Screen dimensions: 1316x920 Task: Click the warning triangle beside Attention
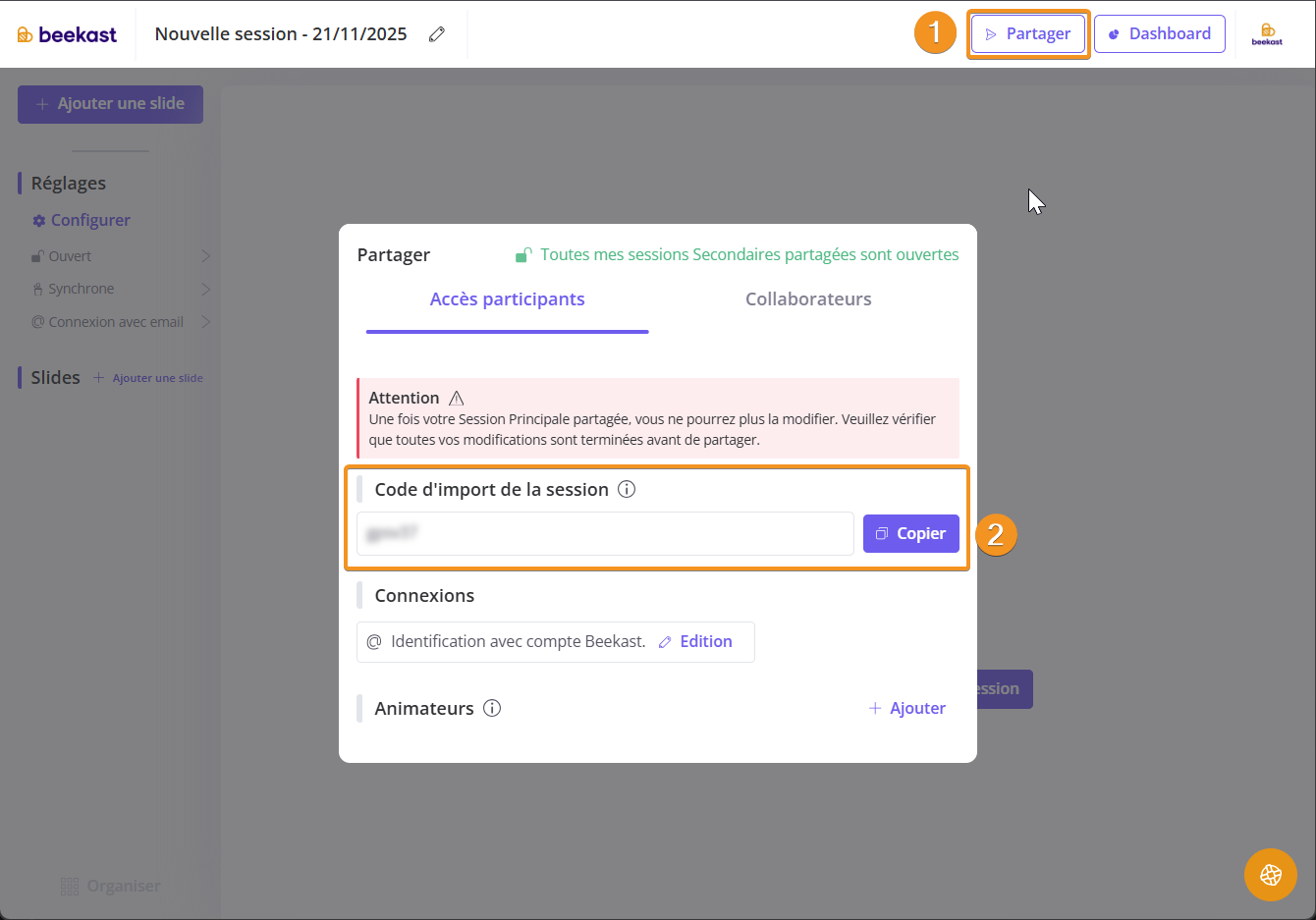(456, 398)
